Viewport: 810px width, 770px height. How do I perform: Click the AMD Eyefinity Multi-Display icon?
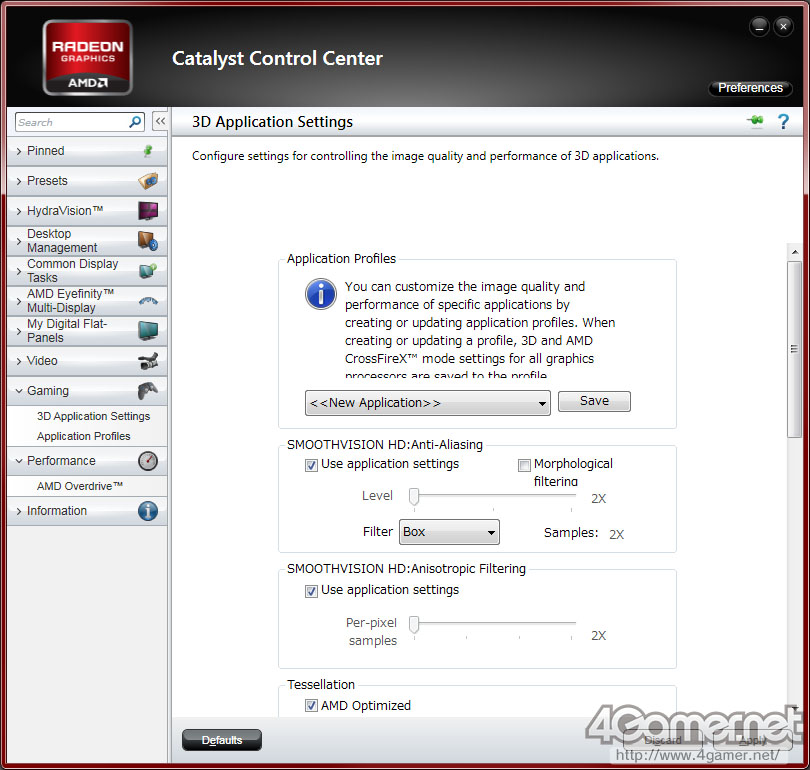pos(148,301)
